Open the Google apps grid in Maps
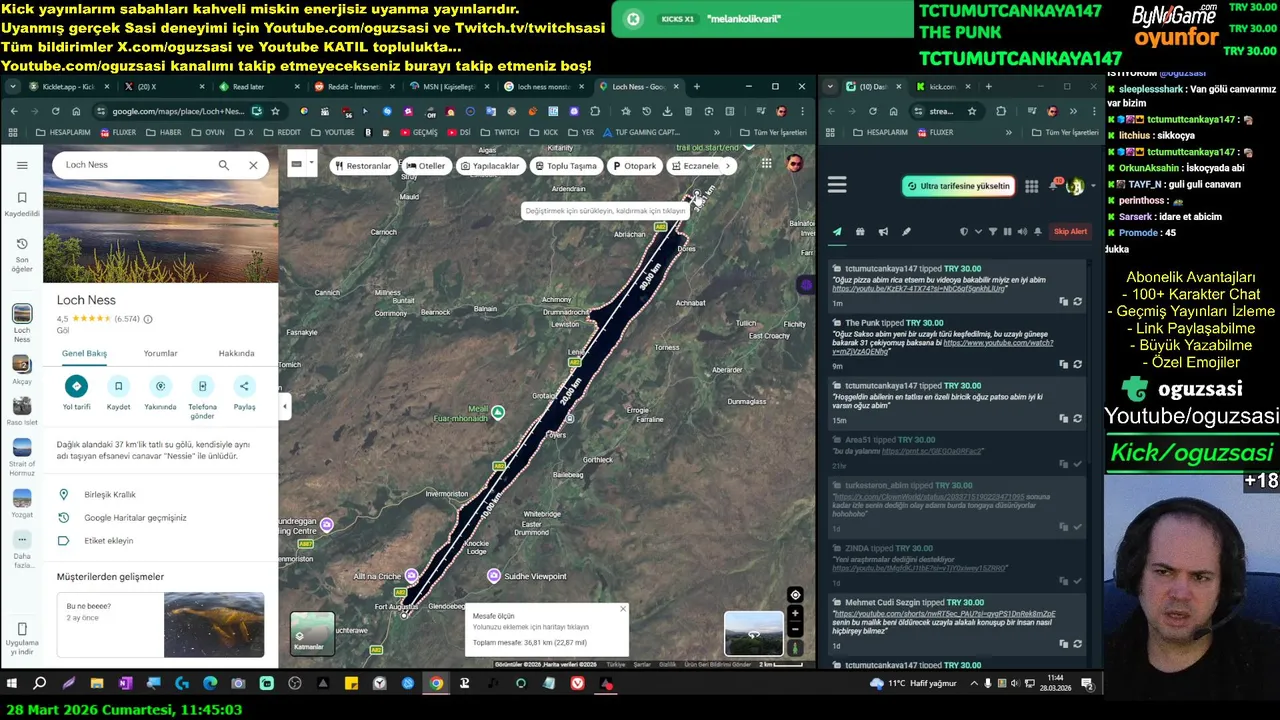This screenshot has width=1280, height=720. click(766, 164)
